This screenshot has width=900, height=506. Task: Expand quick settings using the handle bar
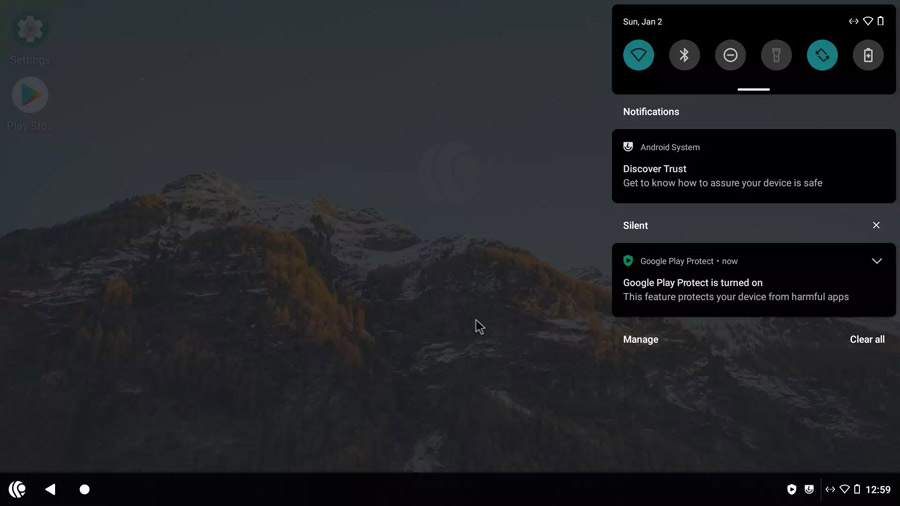click(x=753, y=89)
